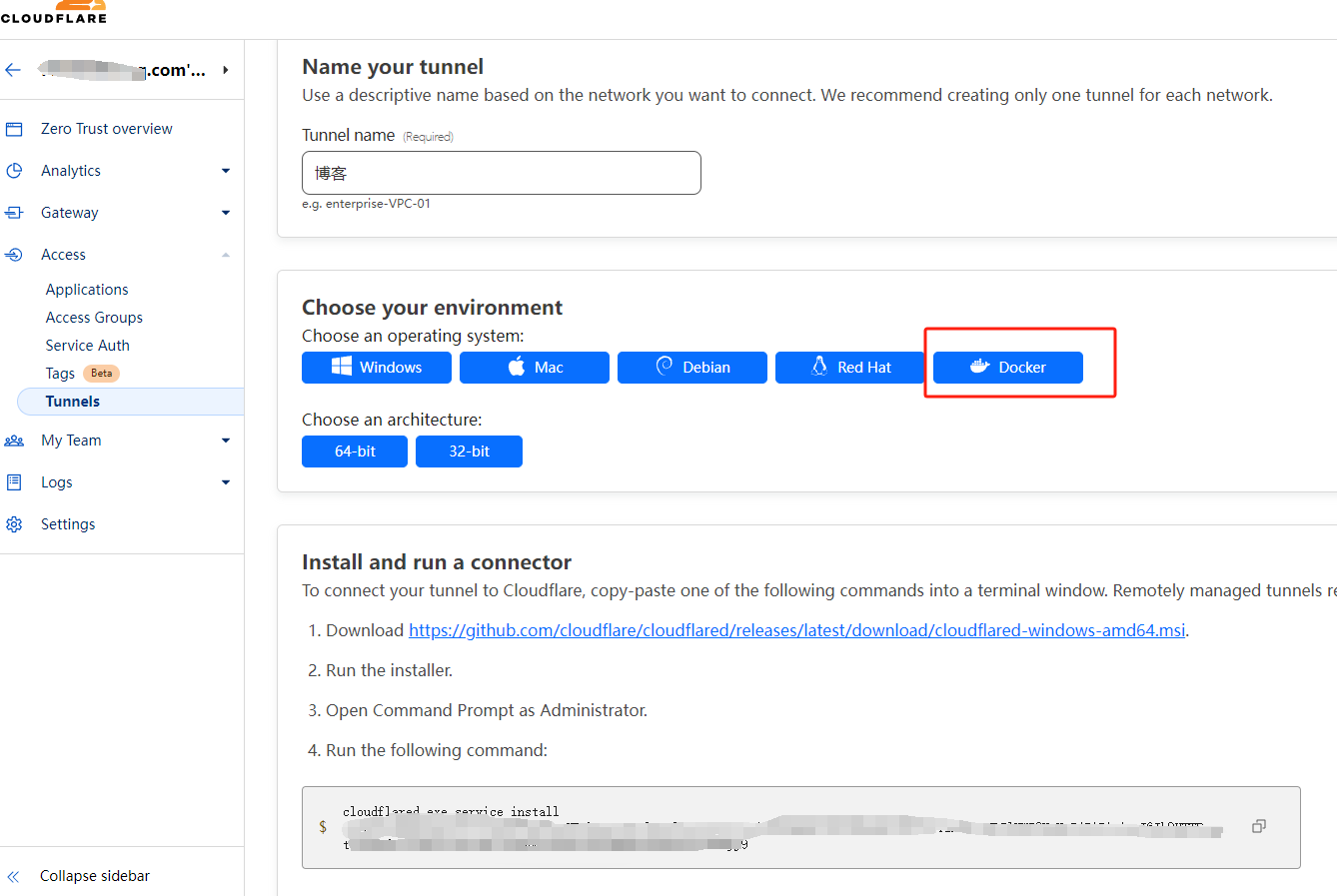
Task: Click the back arrow icon beside account name
Action: 13,70
